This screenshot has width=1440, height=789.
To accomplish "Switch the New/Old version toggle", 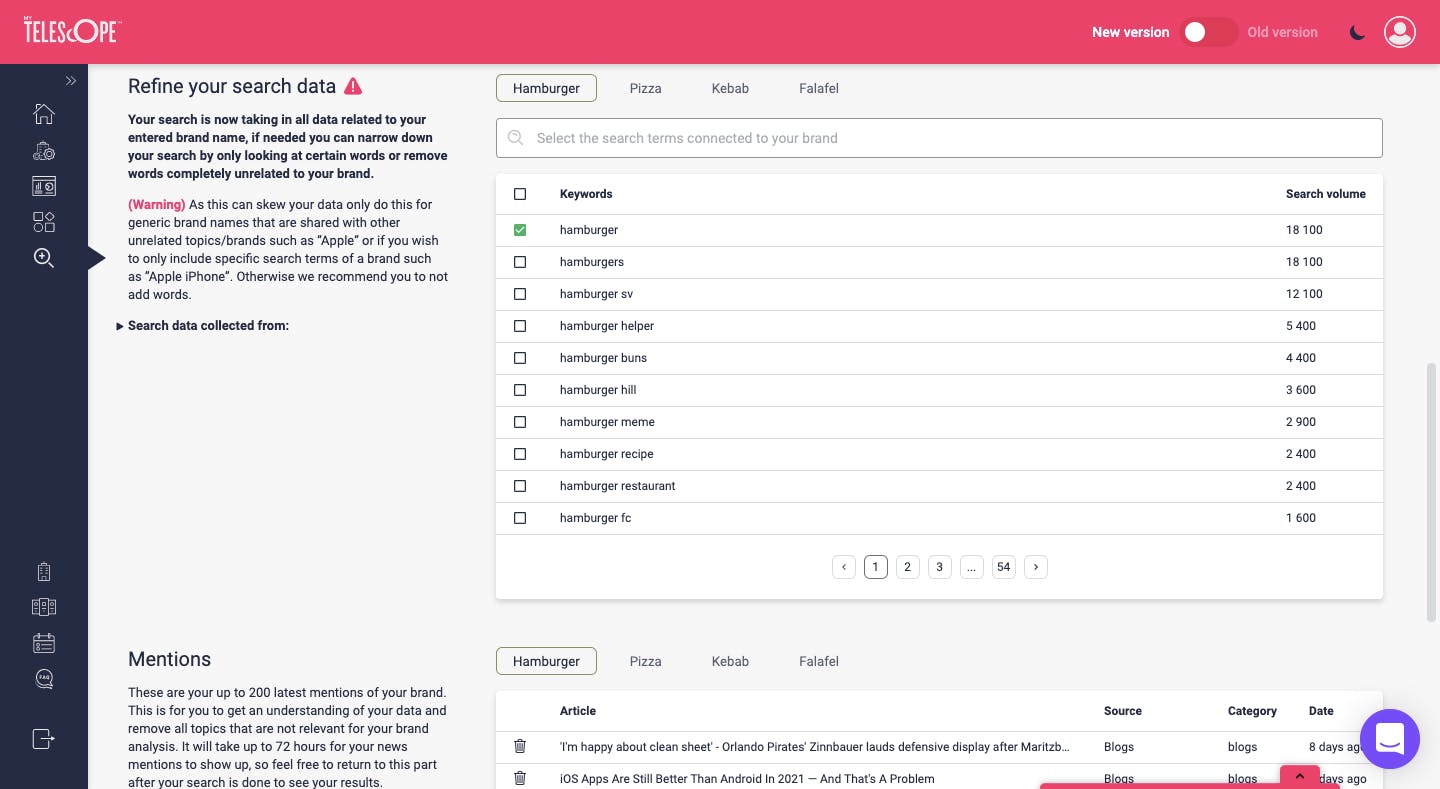I will (1209, 32).
